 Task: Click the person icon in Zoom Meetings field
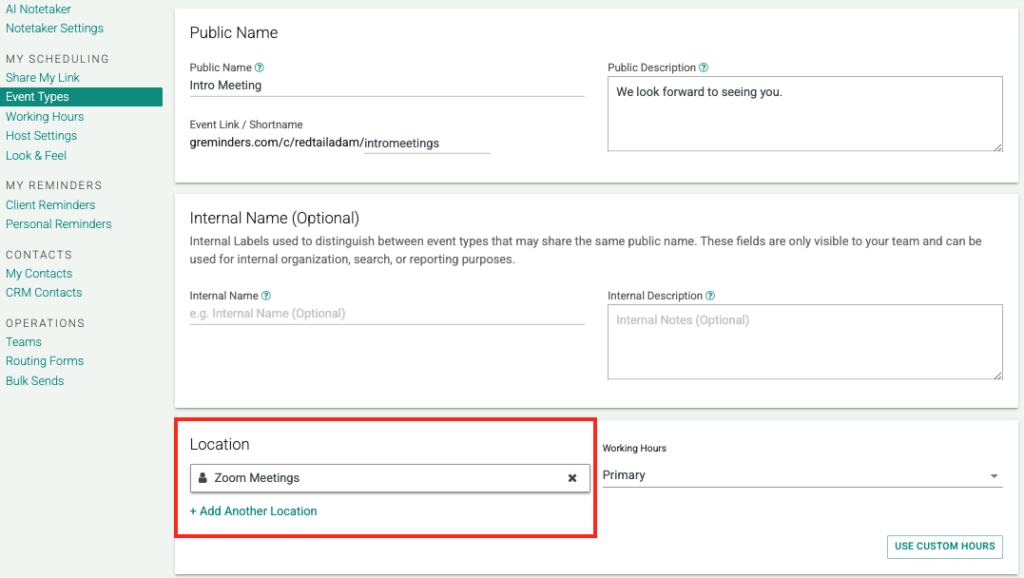point(203,478)
